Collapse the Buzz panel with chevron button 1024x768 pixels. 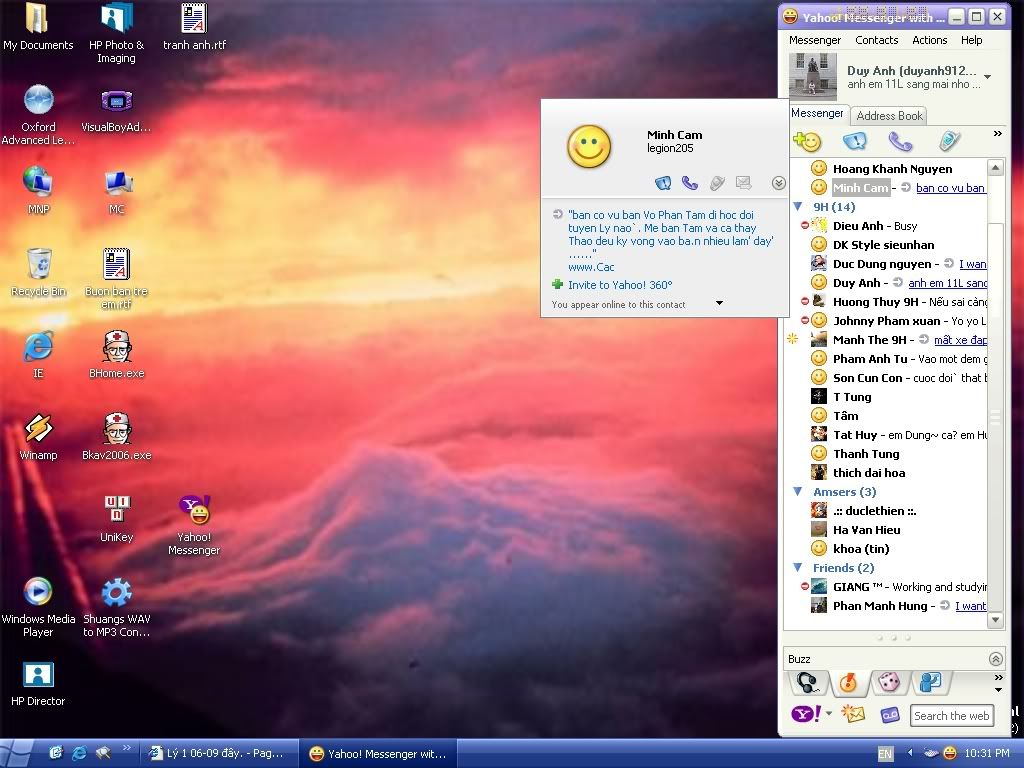(995, 659)
